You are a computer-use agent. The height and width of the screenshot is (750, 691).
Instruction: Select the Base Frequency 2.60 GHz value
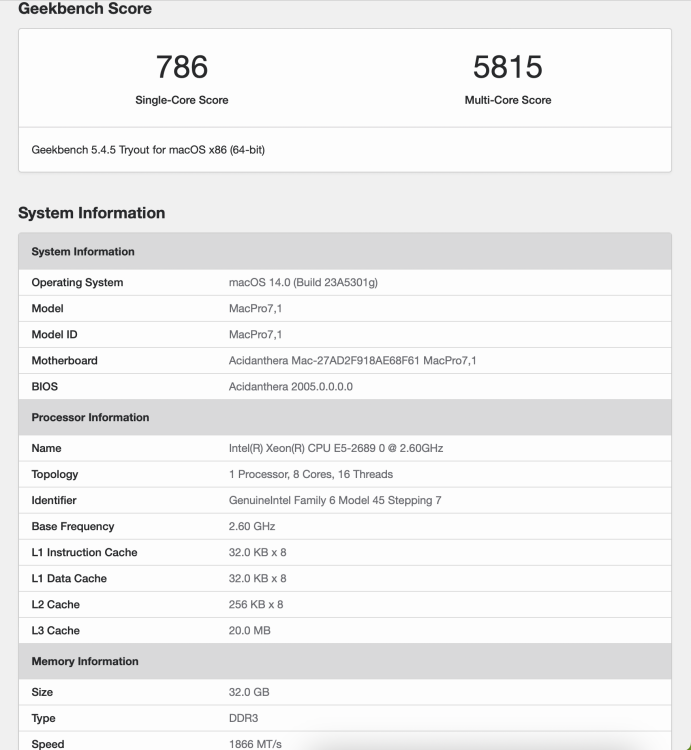(252, 526)
